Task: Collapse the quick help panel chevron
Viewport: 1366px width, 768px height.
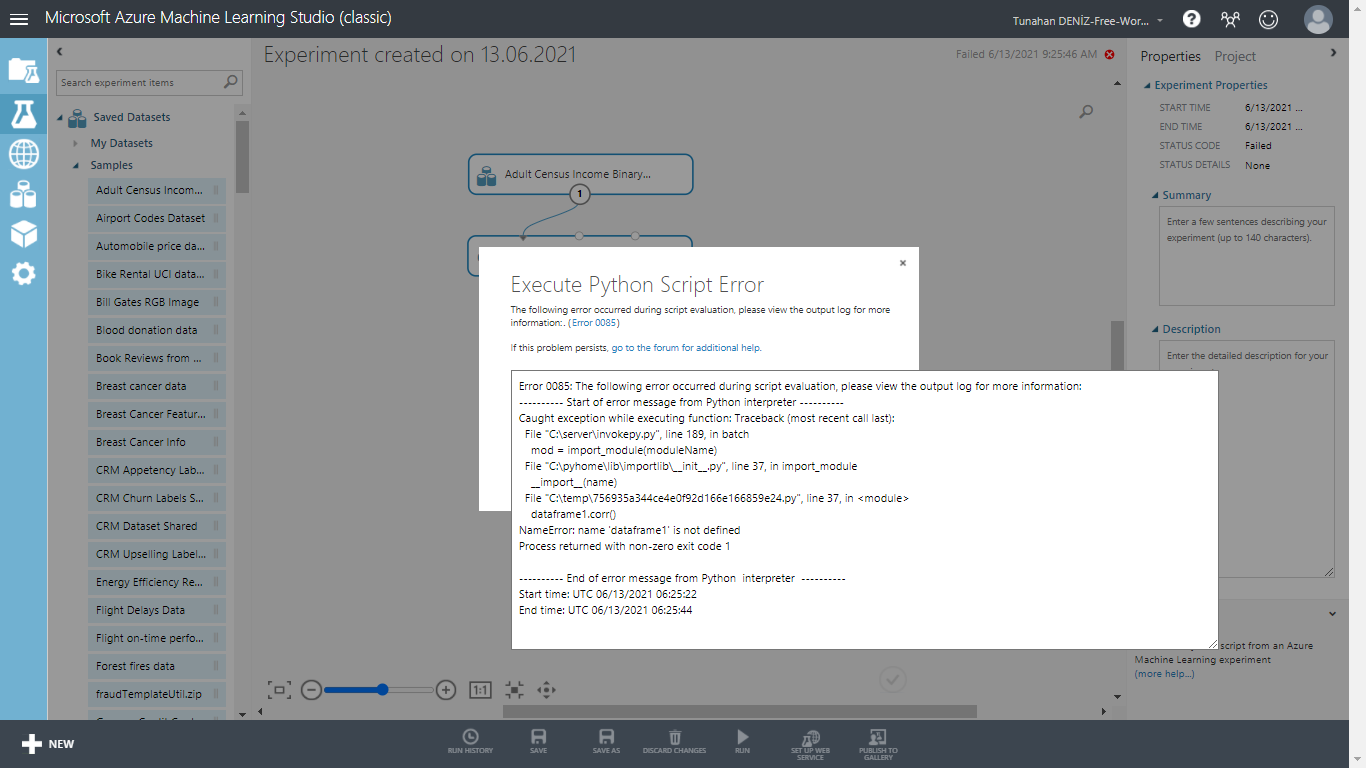Action: pos(1332,613)
